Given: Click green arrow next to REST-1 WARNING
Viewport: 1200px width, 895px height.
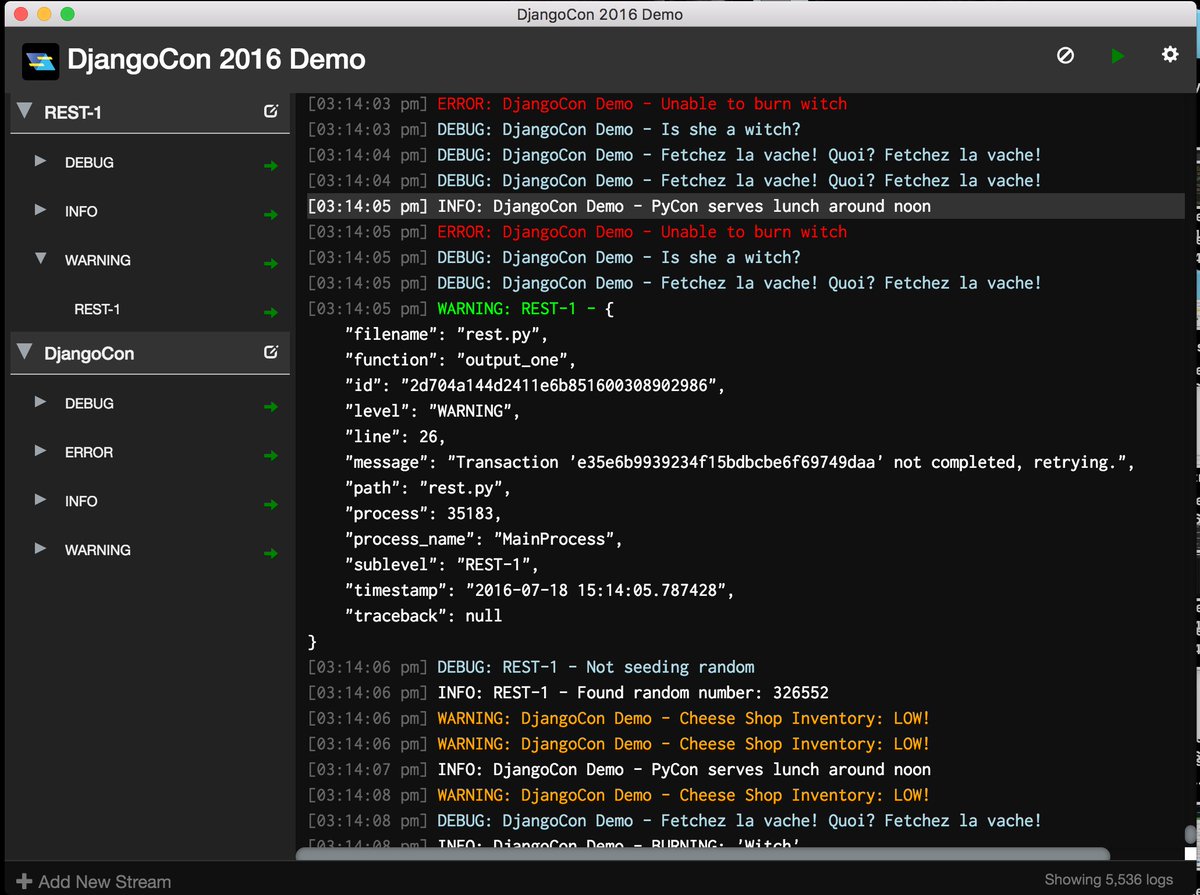Looking at the screenshot, I should coord(270,264).
